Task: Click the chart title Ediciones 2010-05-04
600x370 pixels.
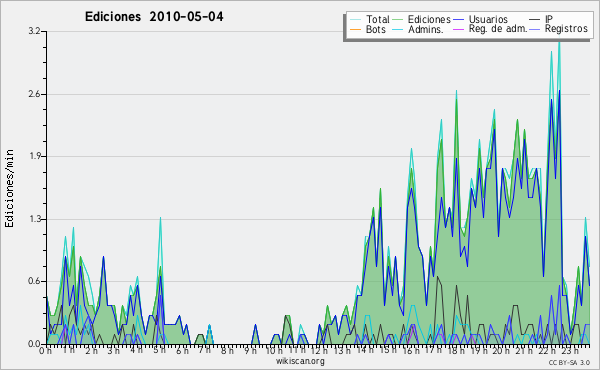Action: (154, 17)
